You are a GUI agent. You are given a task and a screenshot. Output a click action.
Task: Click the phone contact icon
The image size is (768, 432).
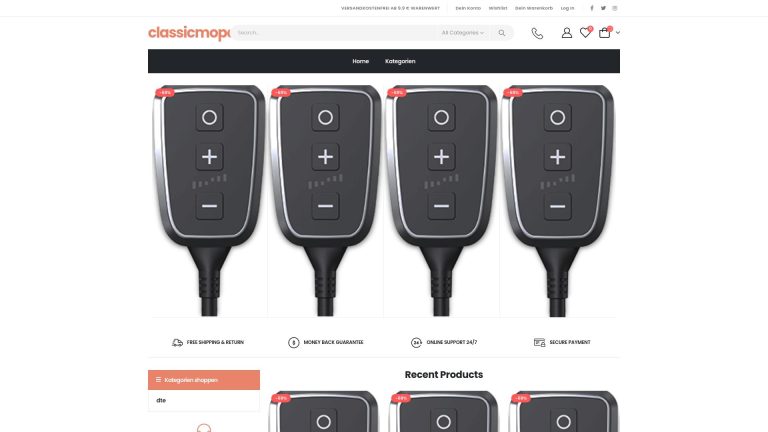tap(537, 33)
